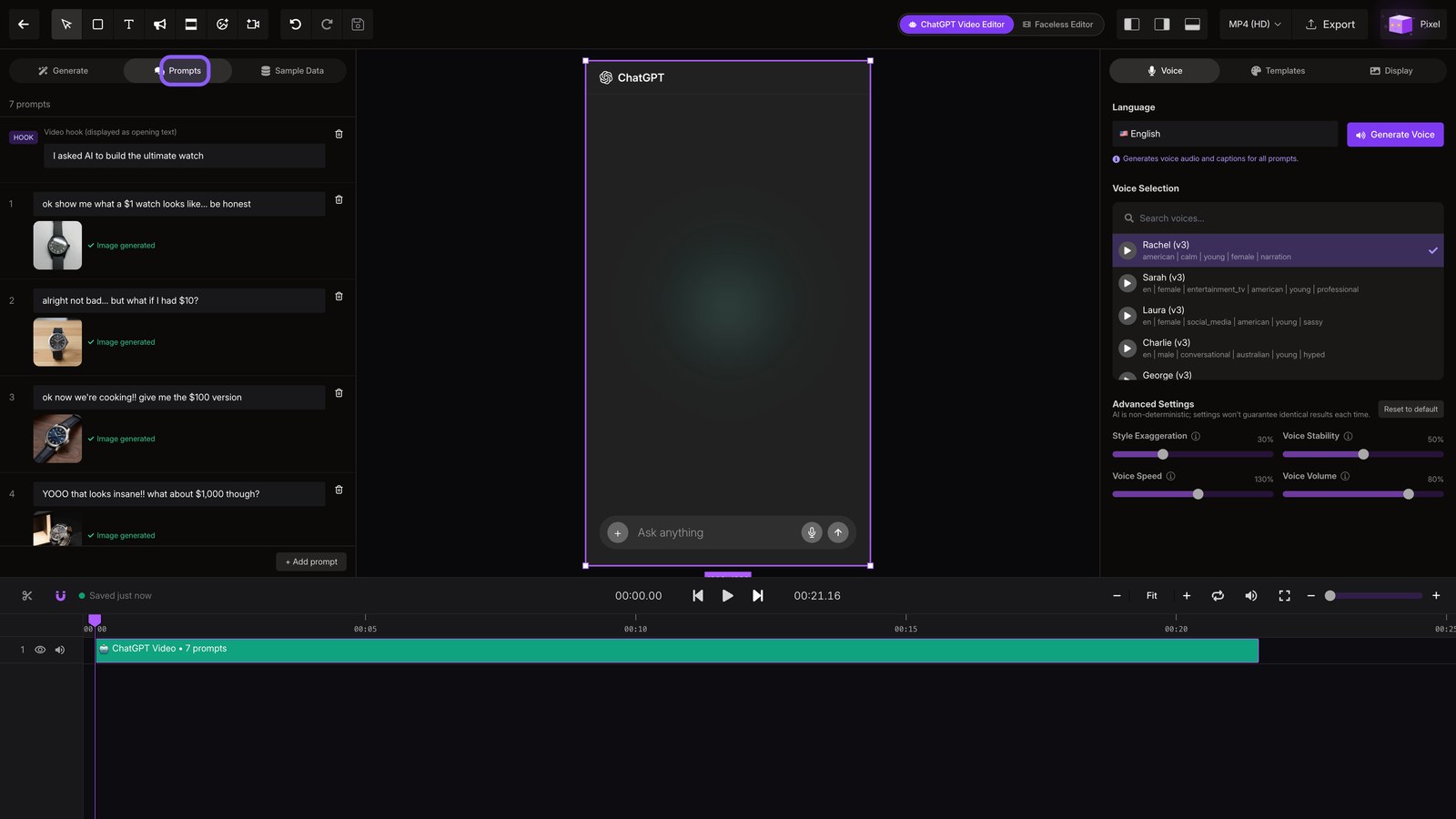Select the letterbox bars tool
The height and width of the screenshot is (819, 1456).
click(x=191, y=25)
